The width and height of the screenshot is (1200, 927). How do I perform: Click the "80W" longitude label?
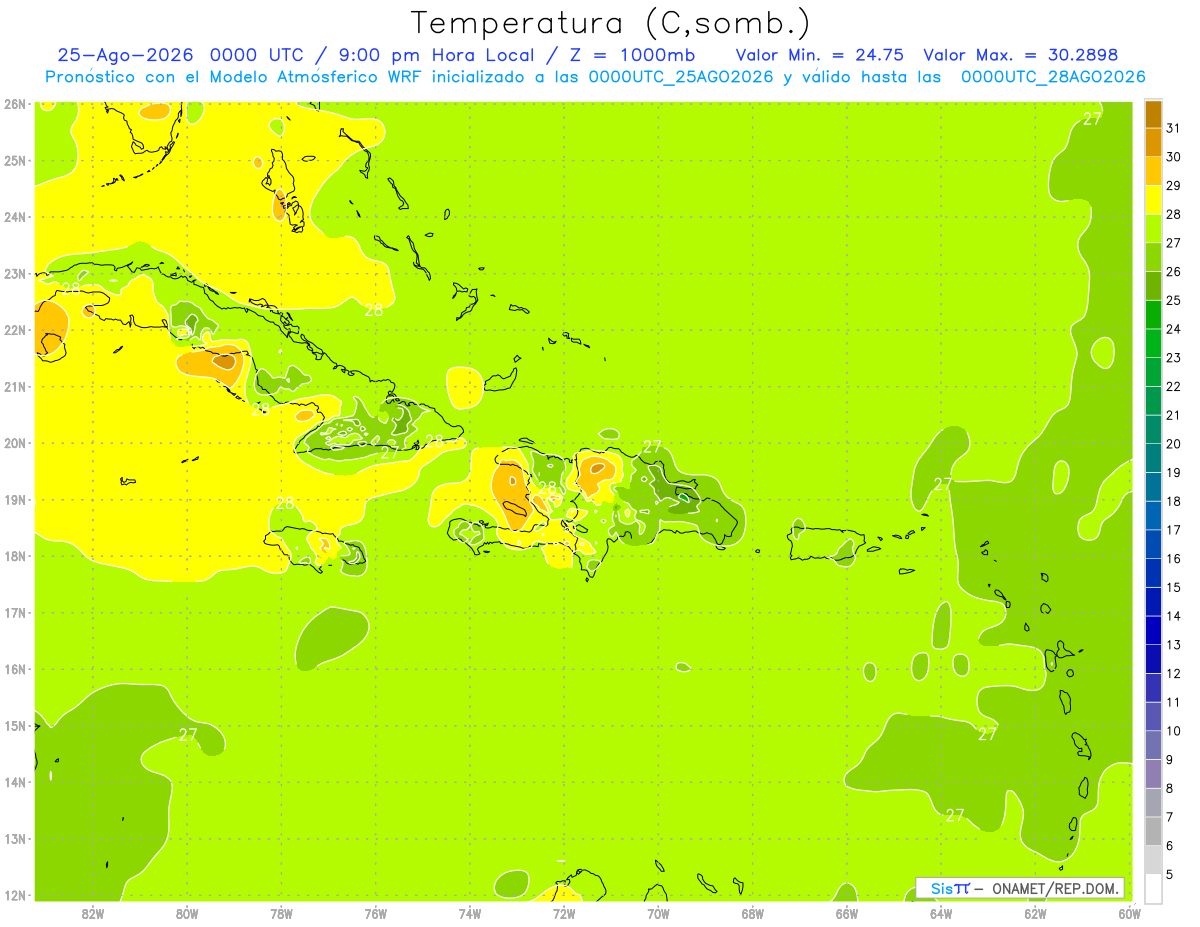click(x=187, y=913)
